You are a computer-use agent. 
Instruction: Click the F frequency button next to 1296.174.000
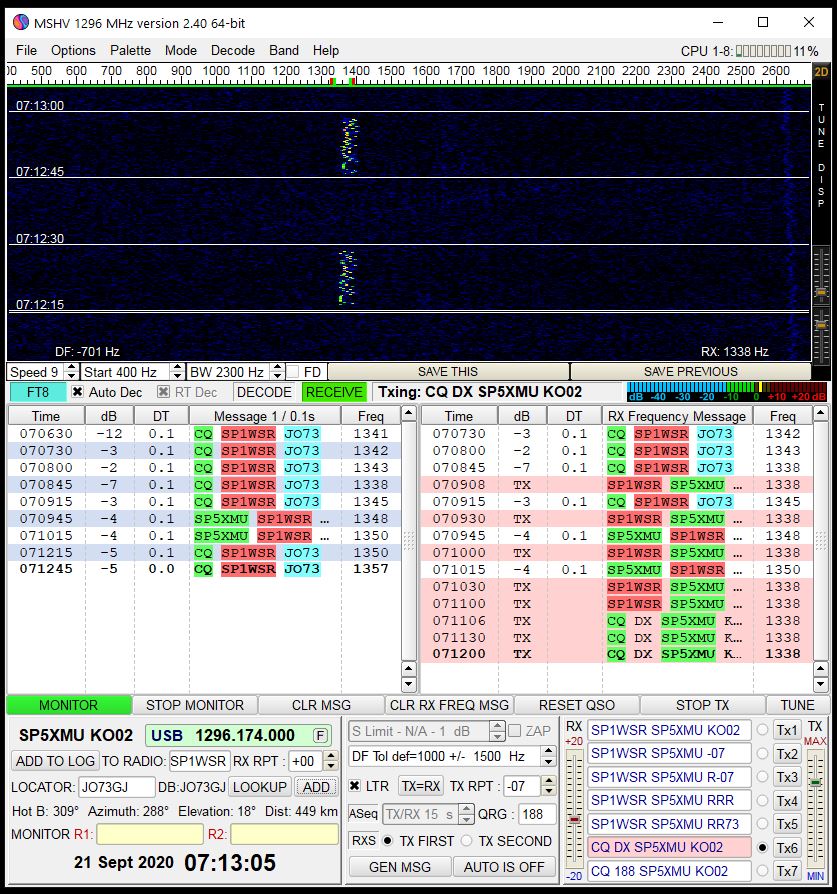320,735
